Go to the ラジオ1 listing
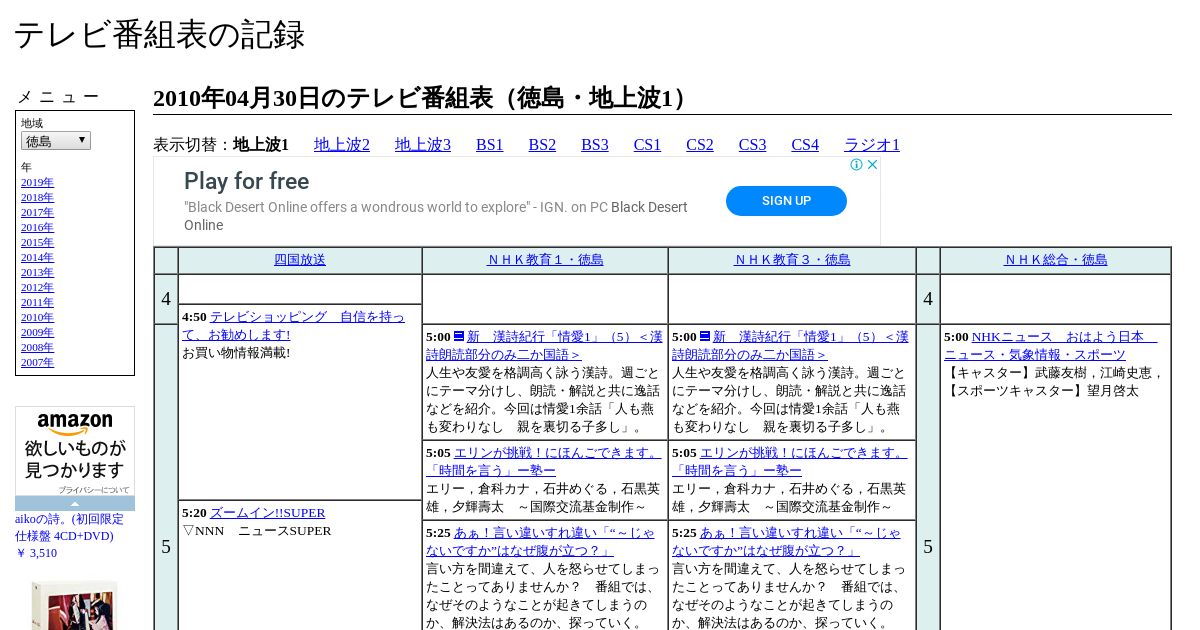Viewport: 1200px width, 630px height. pyautogui.click(x=871, y=145)
